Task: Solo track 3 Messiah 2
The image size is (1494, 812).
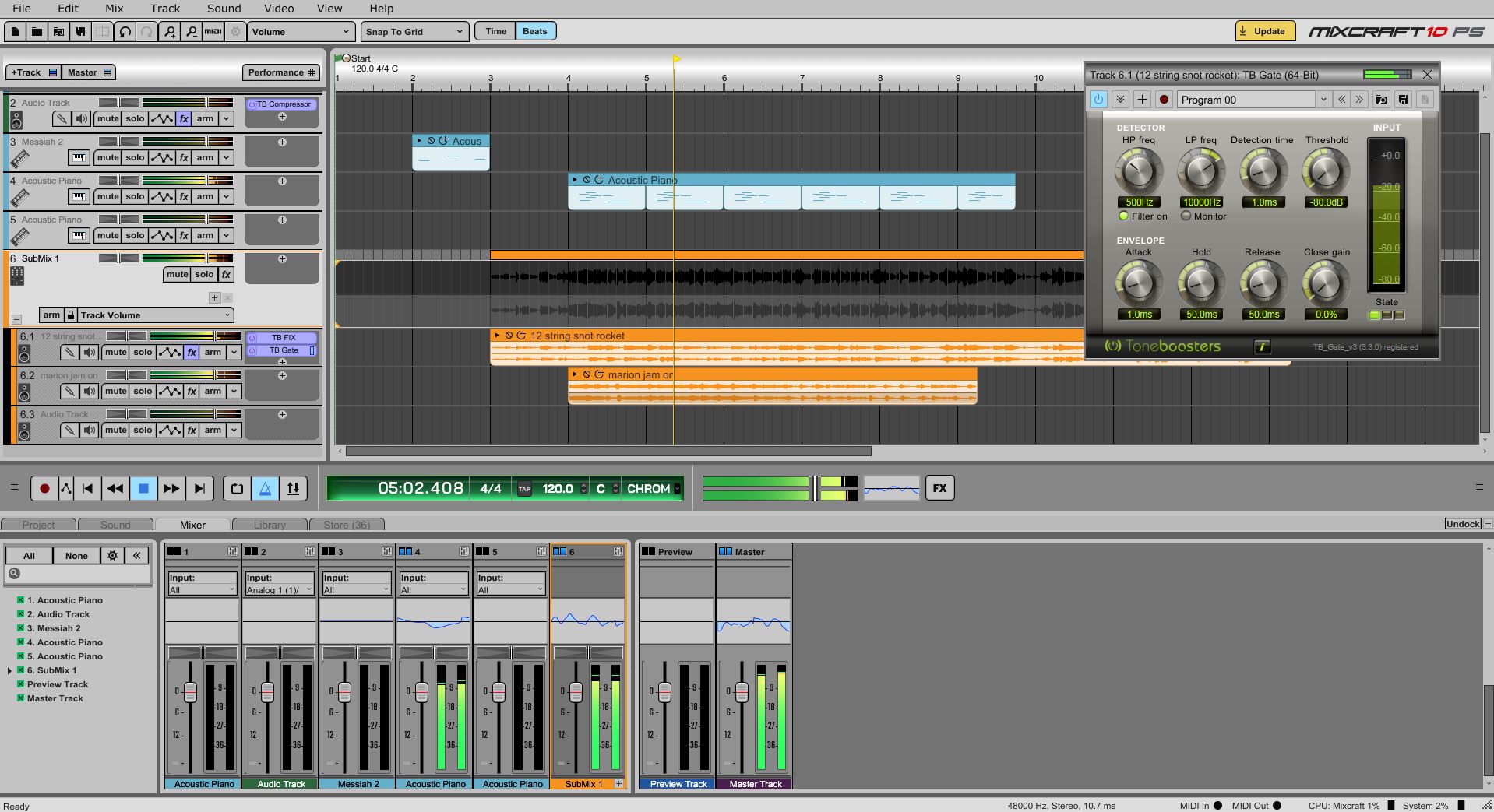Action: pos(135,158)
